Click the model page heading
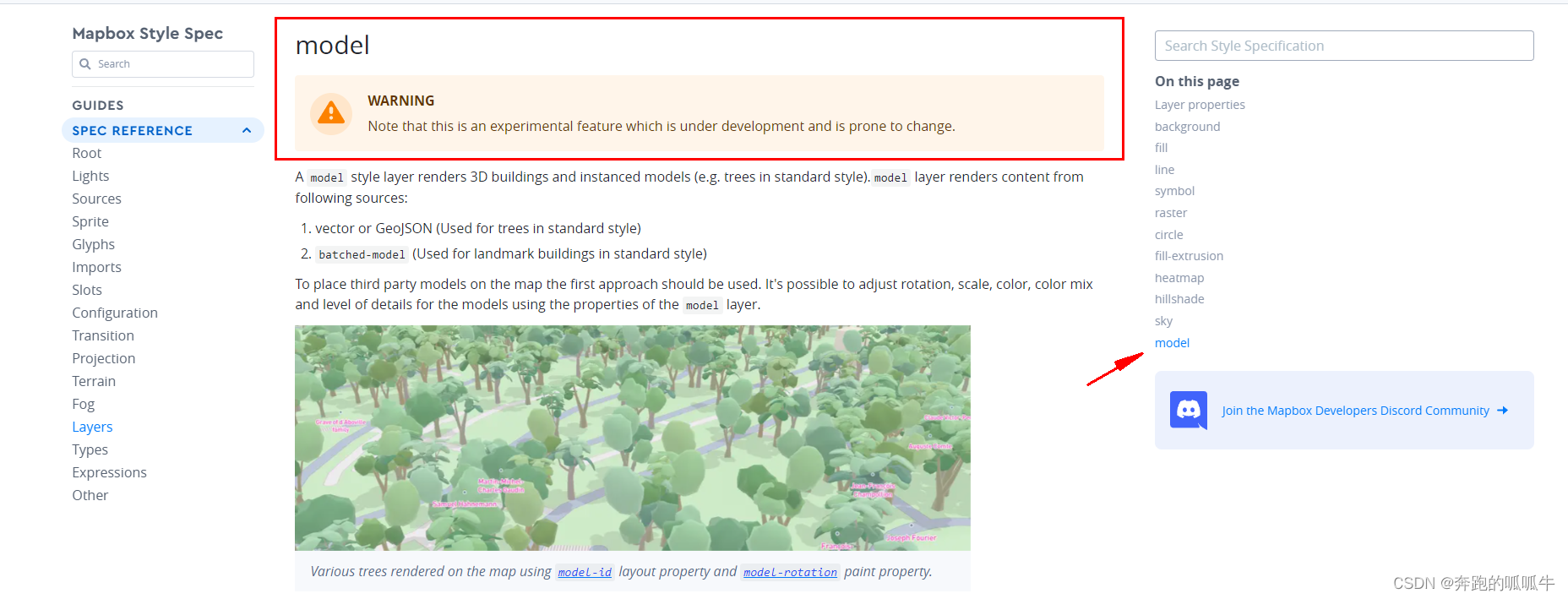Image resolution: width=1568 pixels, height=599 pixels. [333, 45]
